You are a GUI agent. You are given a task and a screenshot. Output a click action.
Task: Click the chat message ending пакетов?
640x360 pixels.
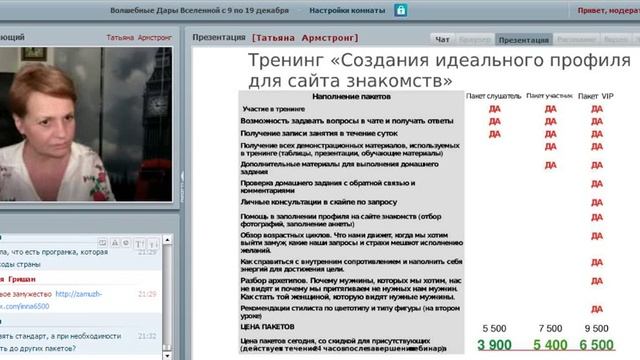tap(60, 342)
